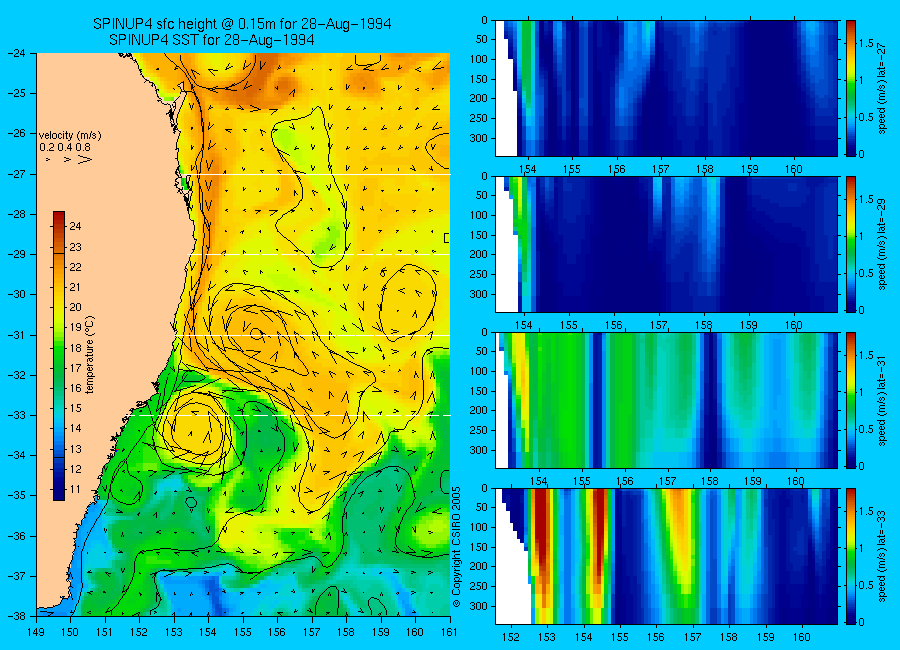Click the subtitle "SPINUP4 SST for 28-Aug-1994"

pos(212,40)
